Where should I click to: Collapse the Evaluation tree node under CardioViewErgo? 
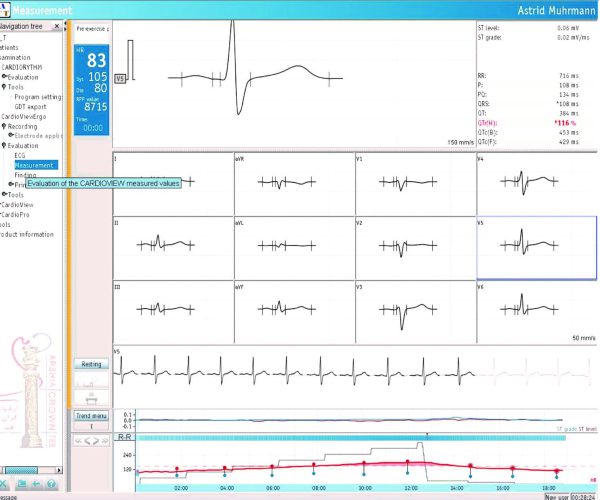pos(4,145)
